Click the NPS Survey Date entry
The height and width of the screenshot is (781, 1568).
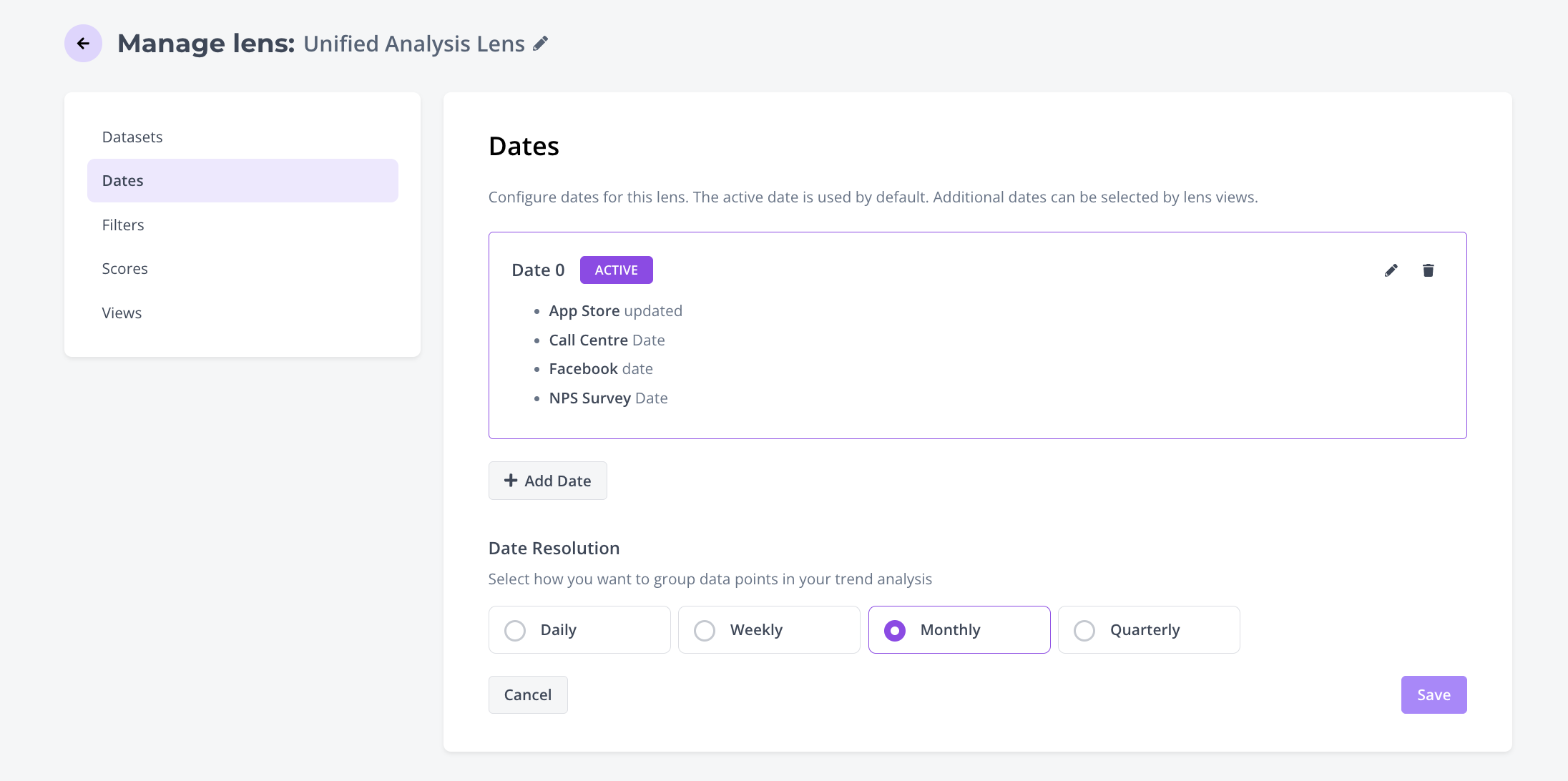click(x=608, y=398)
